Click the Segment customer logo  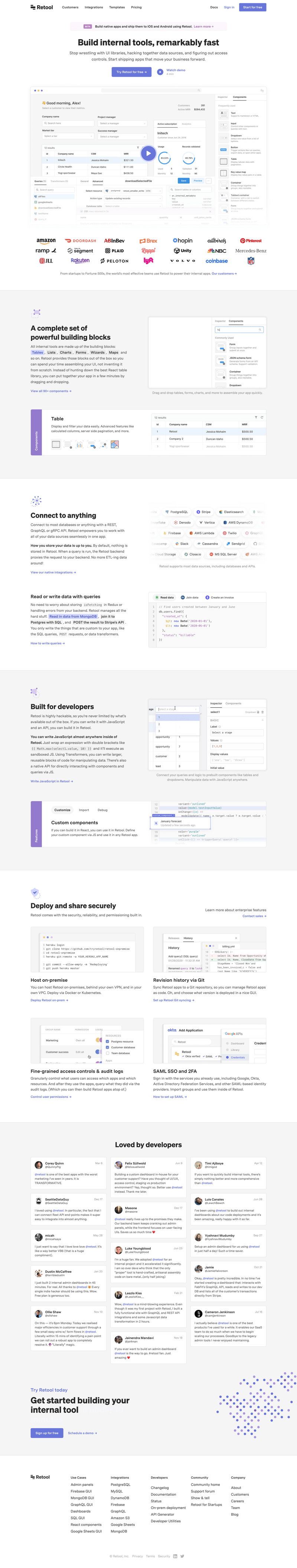(x=80, y=251)
